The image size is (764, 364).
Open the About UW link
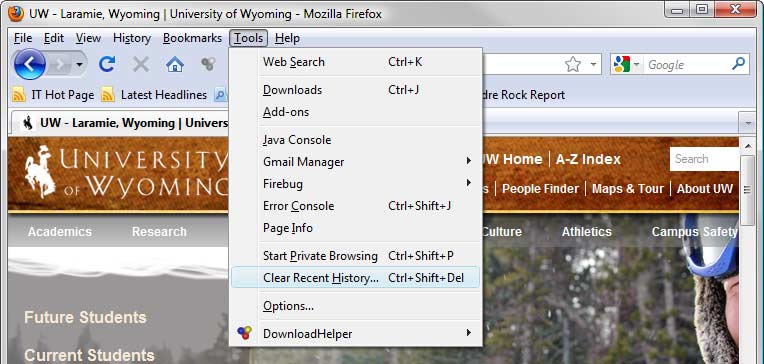[x=705, y=189]
